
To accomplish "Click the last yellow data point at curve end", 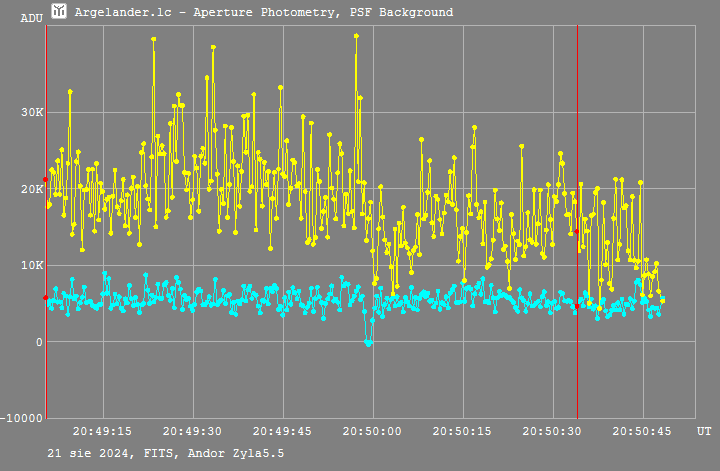I will pos(662,301).
